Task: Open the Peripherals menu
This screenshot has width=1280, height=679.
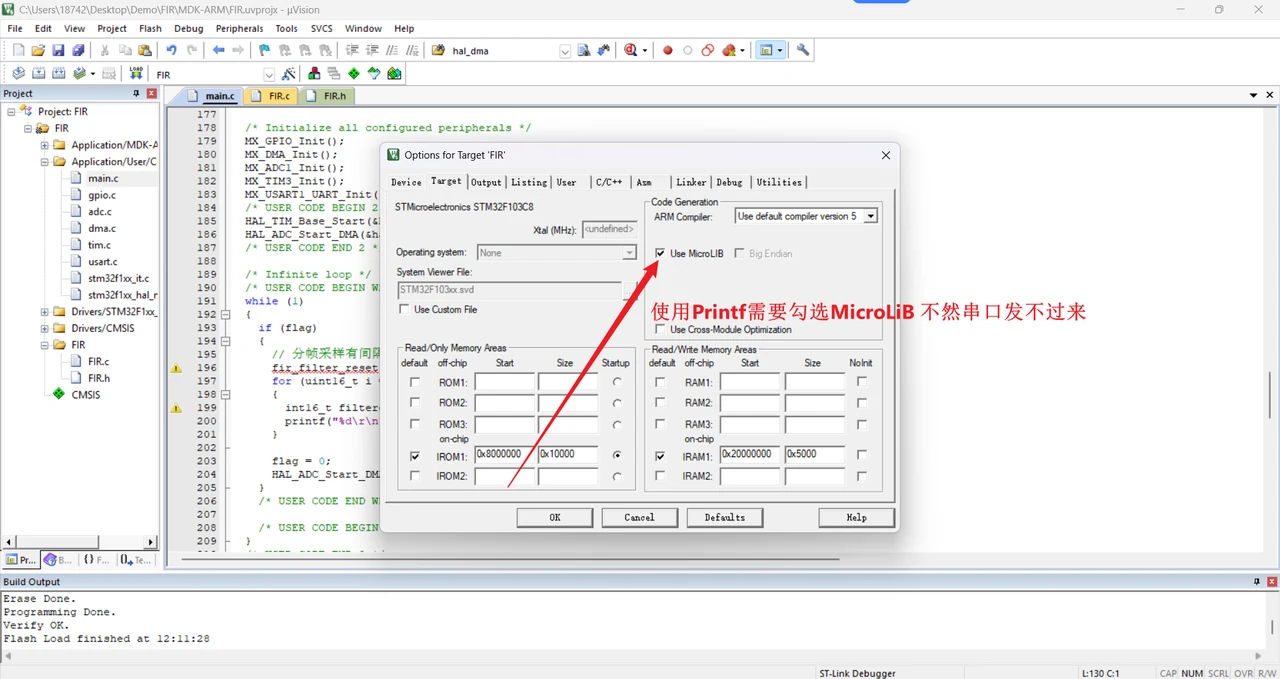Action: (x=239, y=29)
